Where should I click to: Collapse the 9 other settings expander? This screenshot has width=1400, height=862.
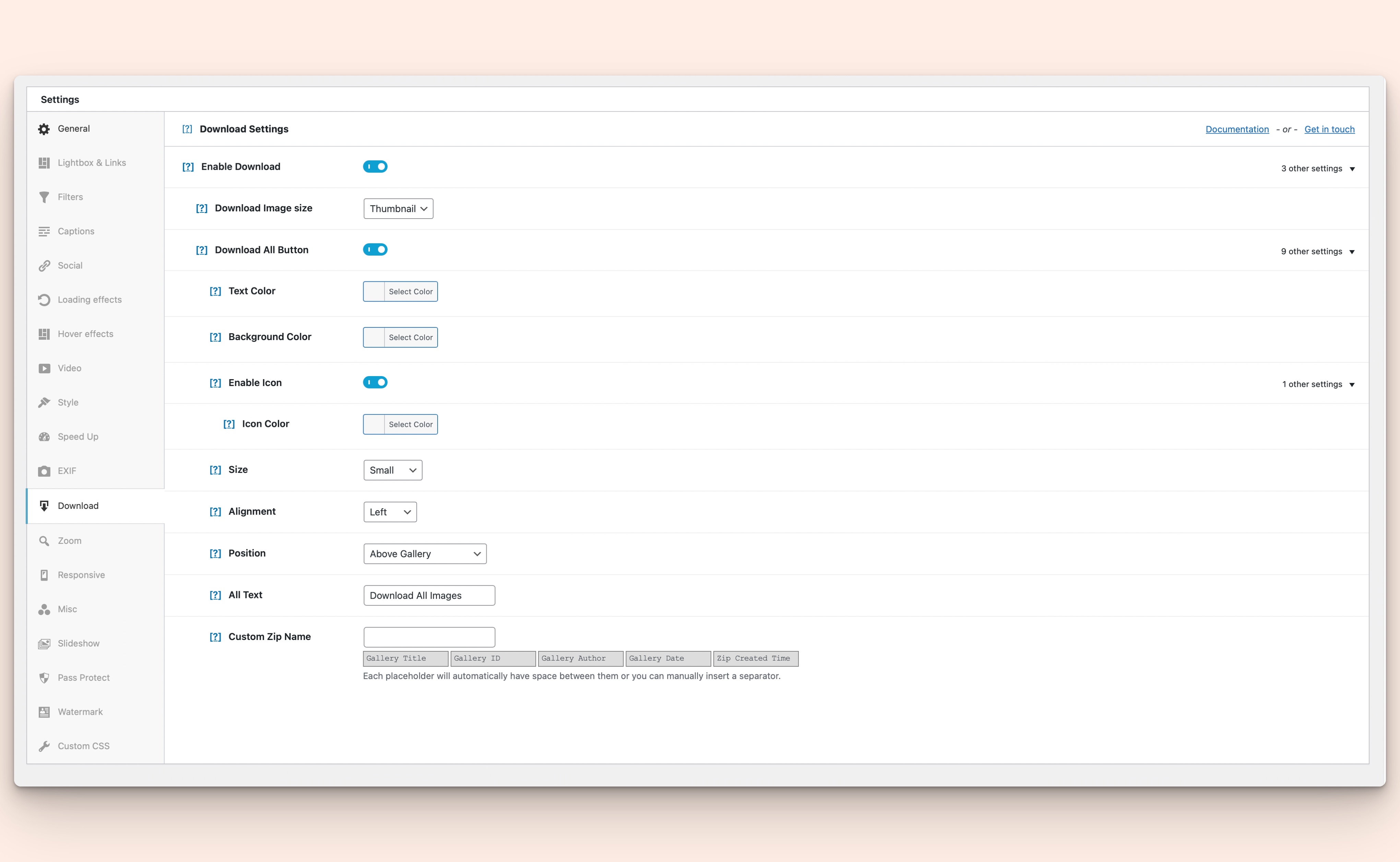pos(1318,252)
